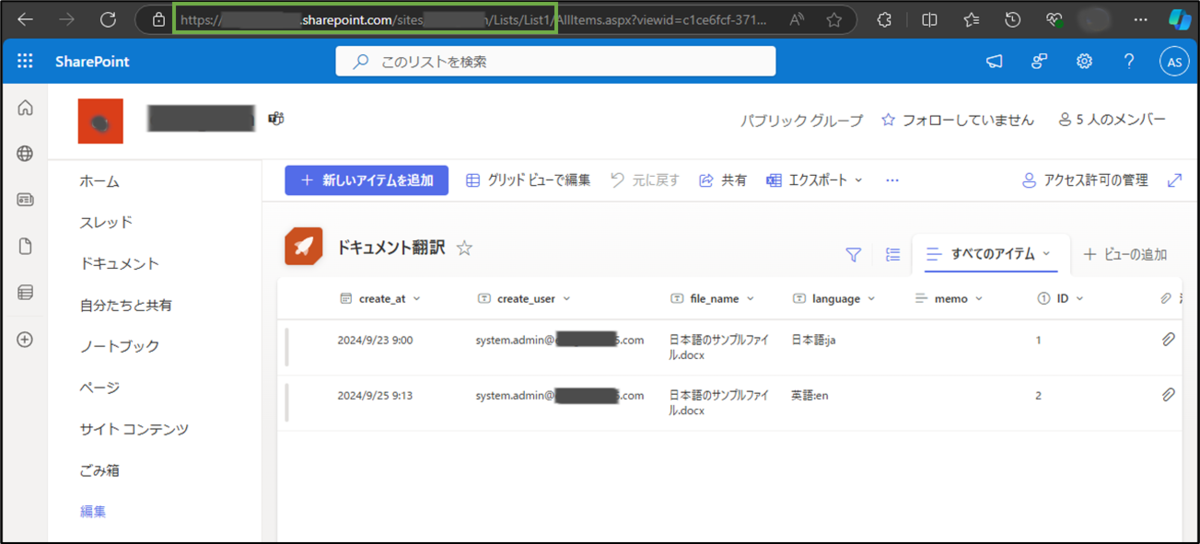Image resolution: width=1200 pixels, height=544 pixels.
Task: Go to SharePoint home in left rail
Action: [x=26, y=107]
